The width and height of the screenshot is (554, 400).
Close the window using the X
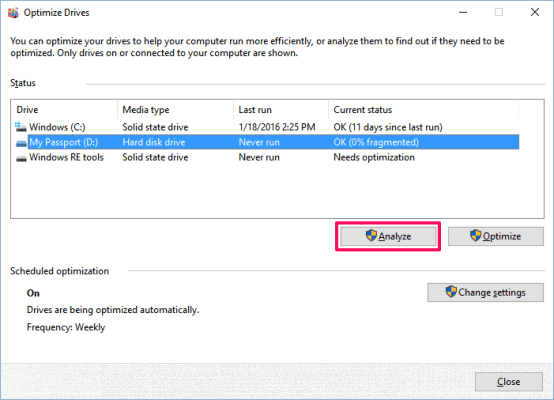535,12
